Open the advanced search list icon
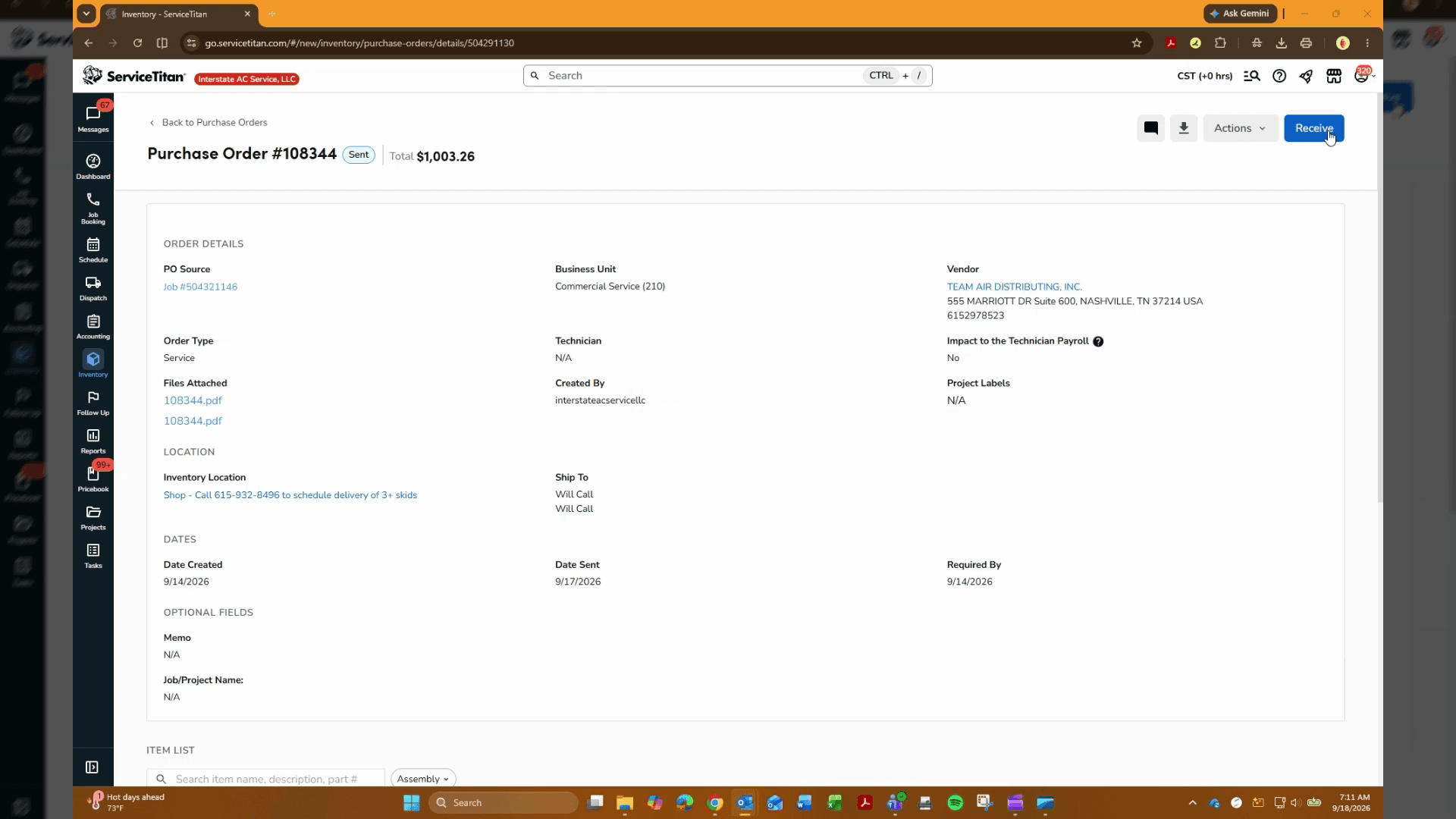The image size is (1456, 819). tap(1252, 76)
